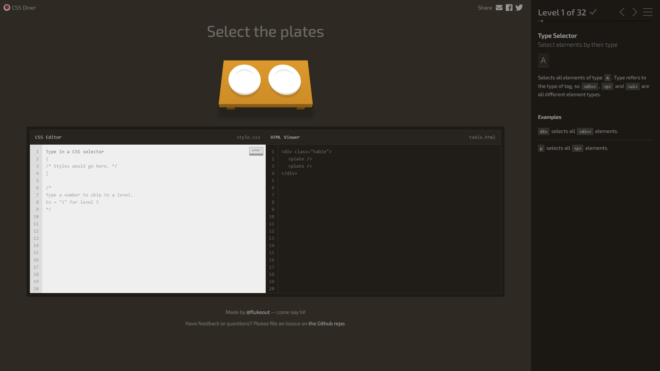Open the Github repo link

point(327,323)
